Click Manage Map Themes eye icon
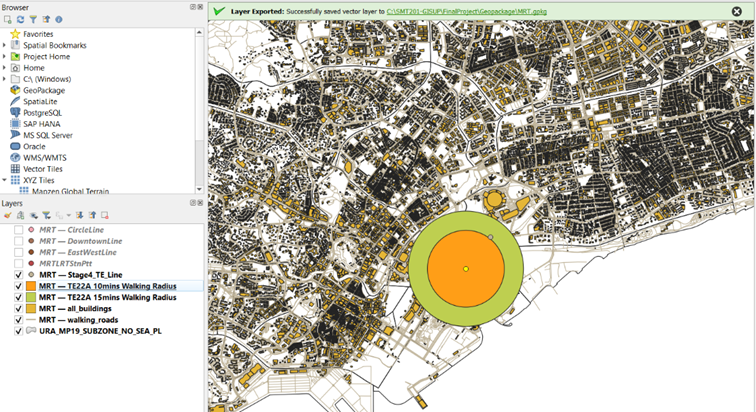The width and height of the screenshot is (756, 412). click(33, 215)
